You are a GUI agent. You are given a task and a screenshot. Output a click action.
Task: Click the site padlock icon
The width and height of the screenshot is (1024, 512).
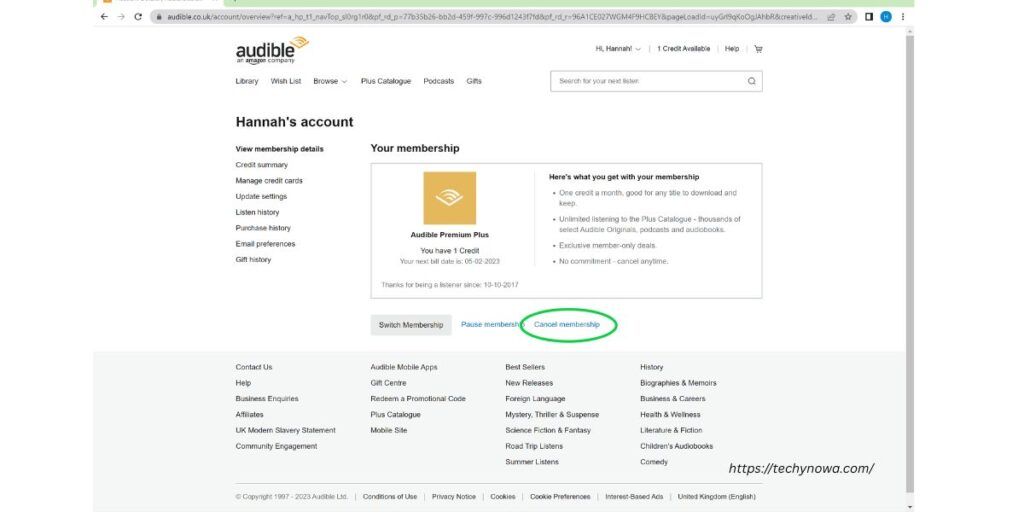[x=159, y=17]
